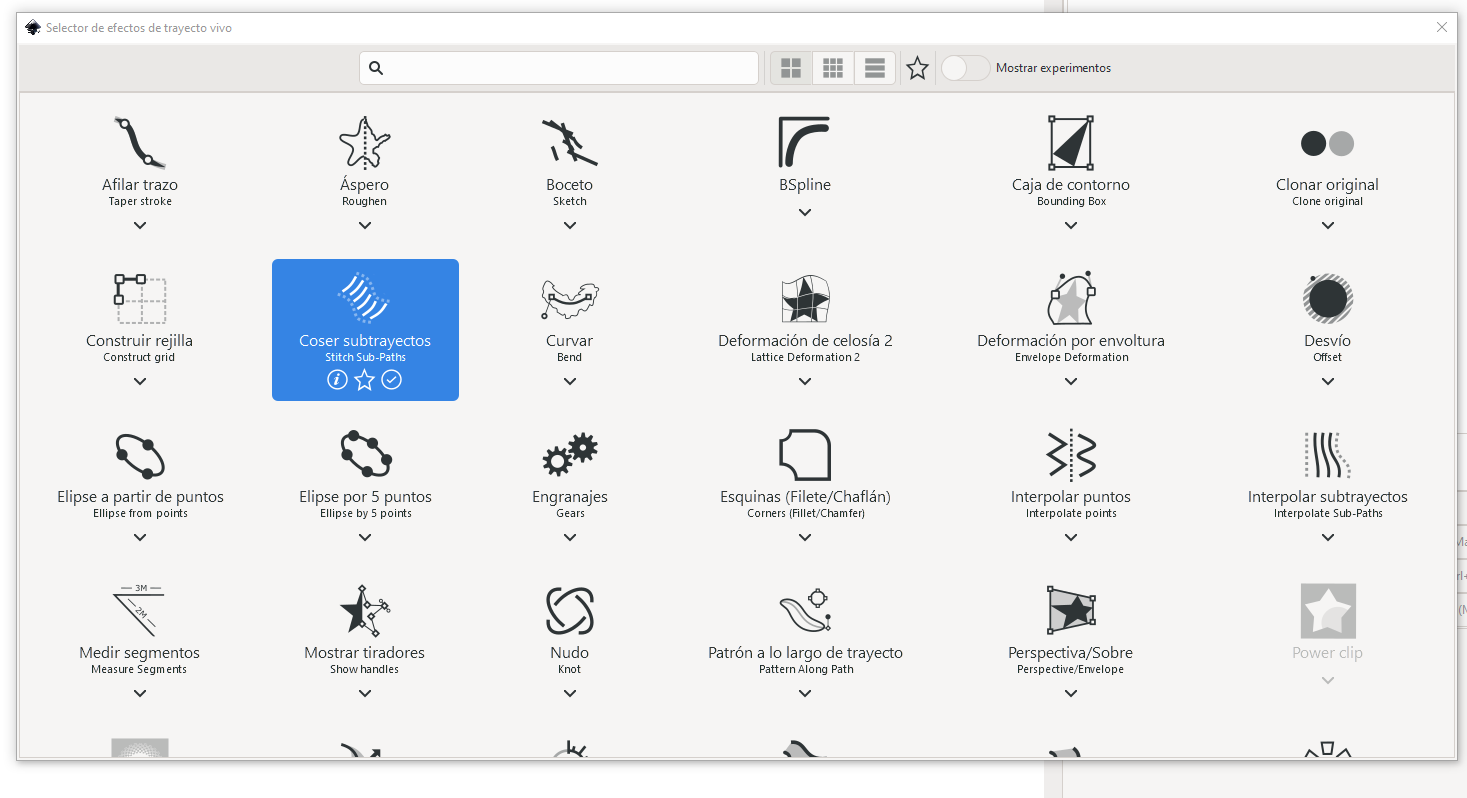1467x798 pixels.
Task: Expand the chevron under Áspero
Action: (x=365, y=225)
